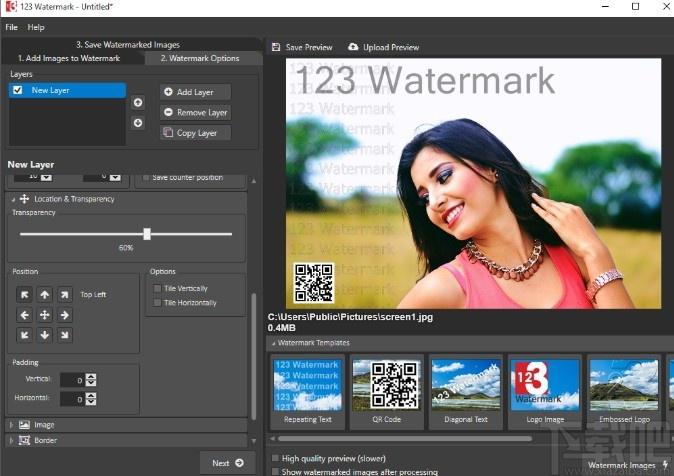The width and height of the screenshot is (674, 476).
Task: Enable High quality preview (slower)
Action: tap(275, 458)
